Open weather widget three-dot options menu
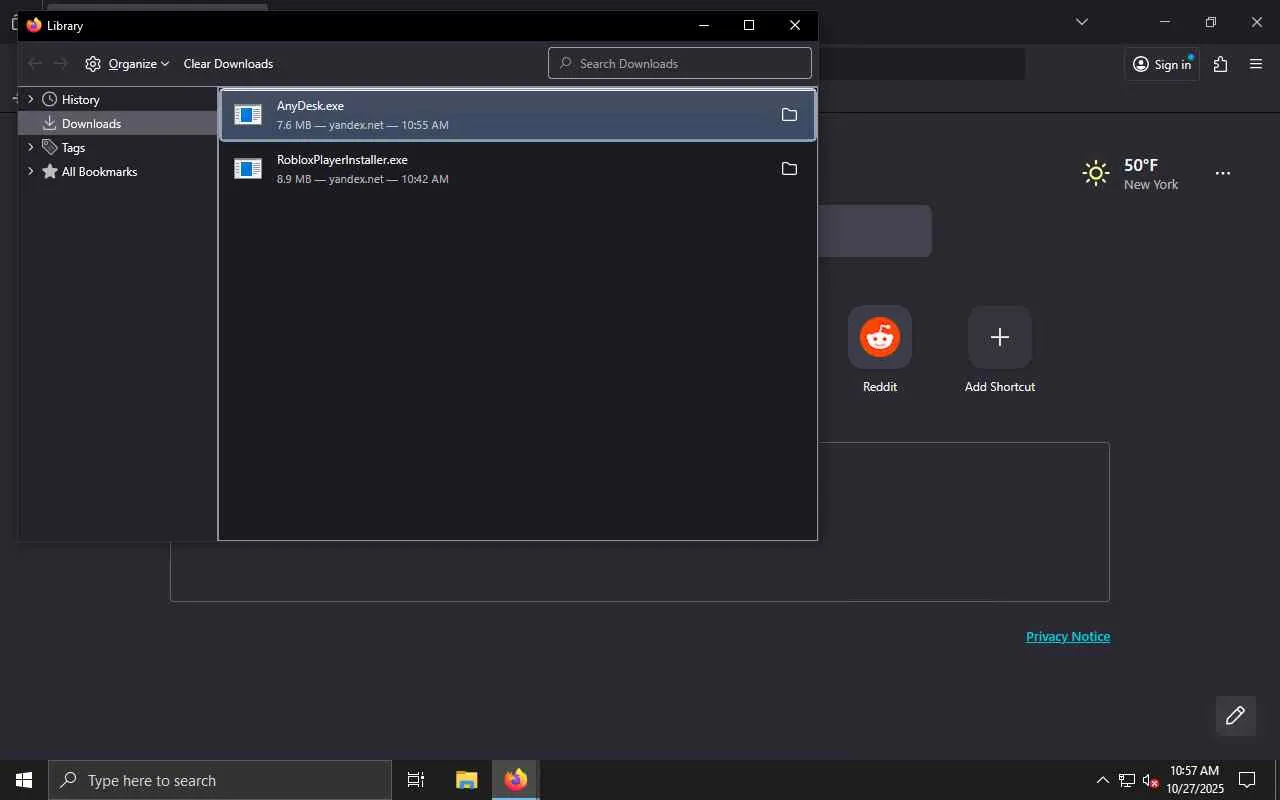This screenshot has width=1280, height=800. tap(1222, 173)
